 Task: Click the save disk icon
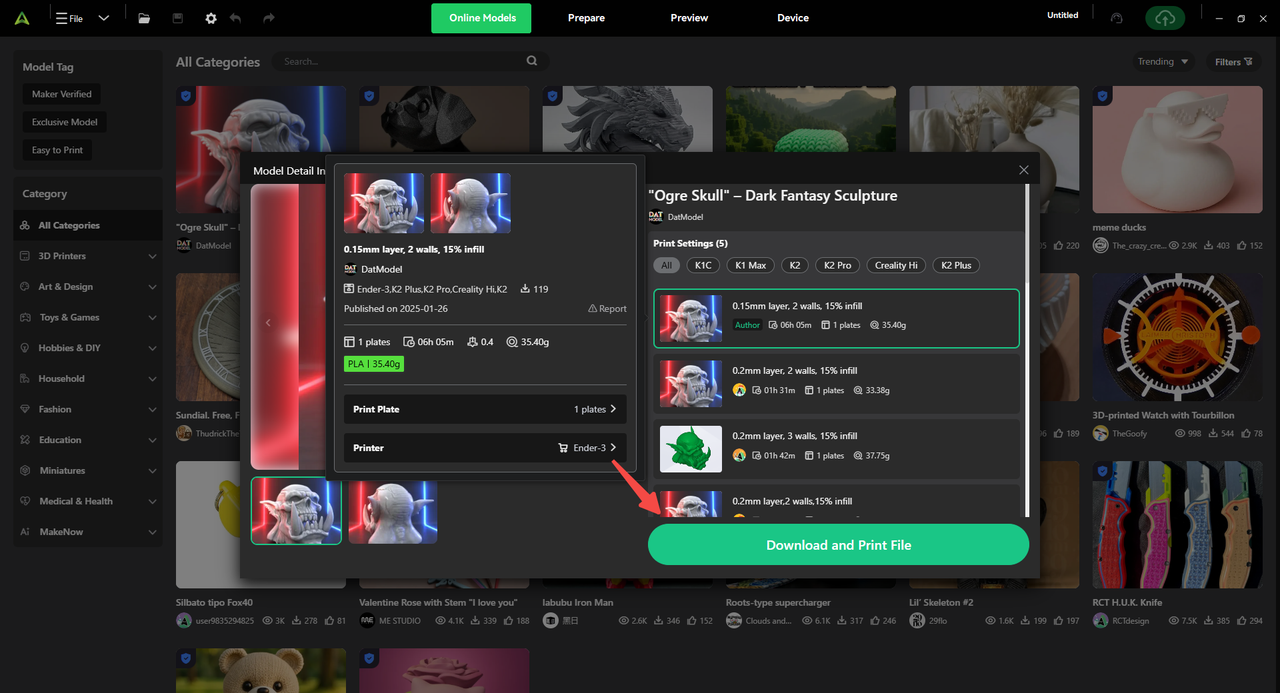click(x=178, y=18)
